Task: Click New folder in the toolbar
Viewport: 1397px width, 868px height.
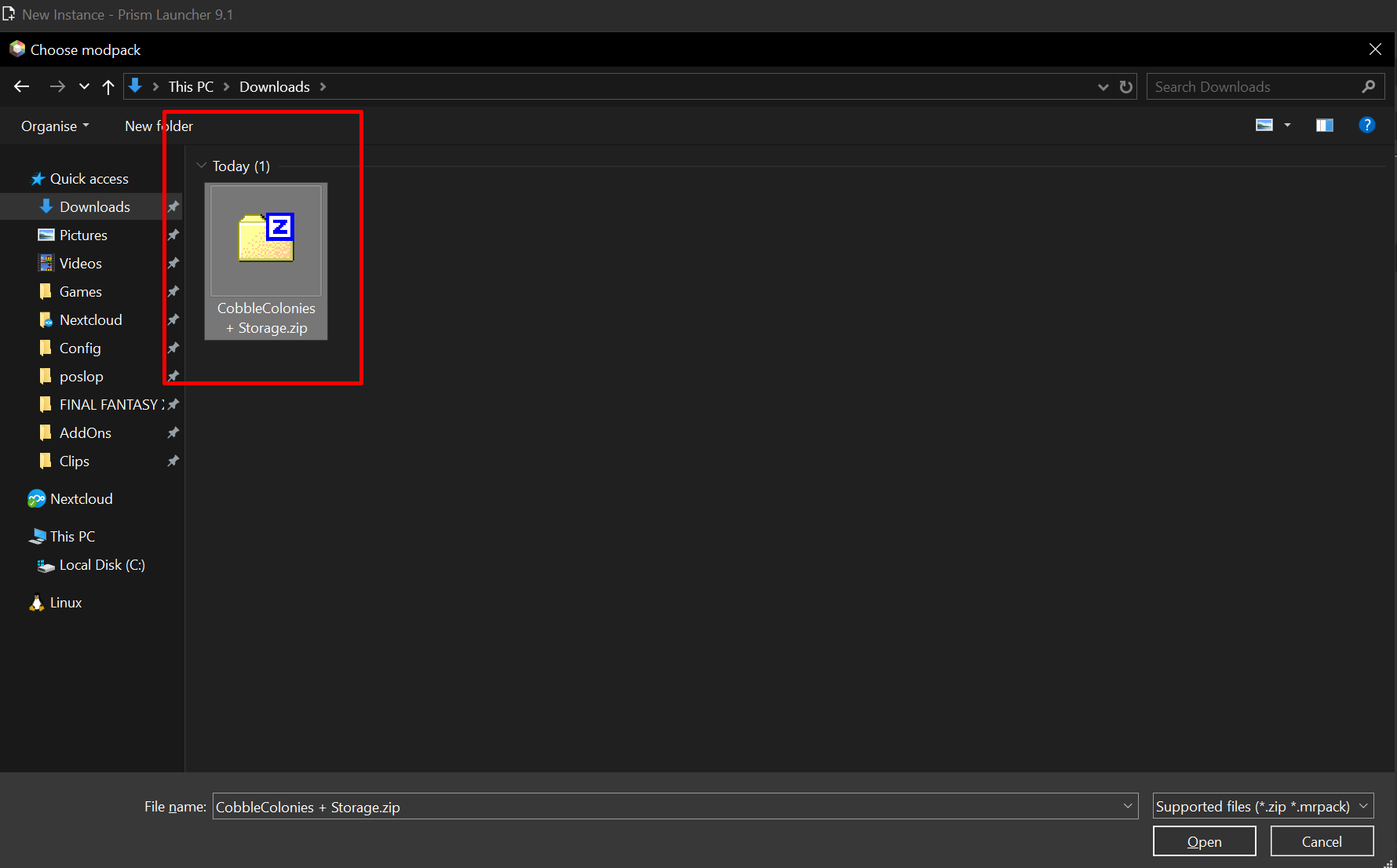Action: (x=159, y=126)
